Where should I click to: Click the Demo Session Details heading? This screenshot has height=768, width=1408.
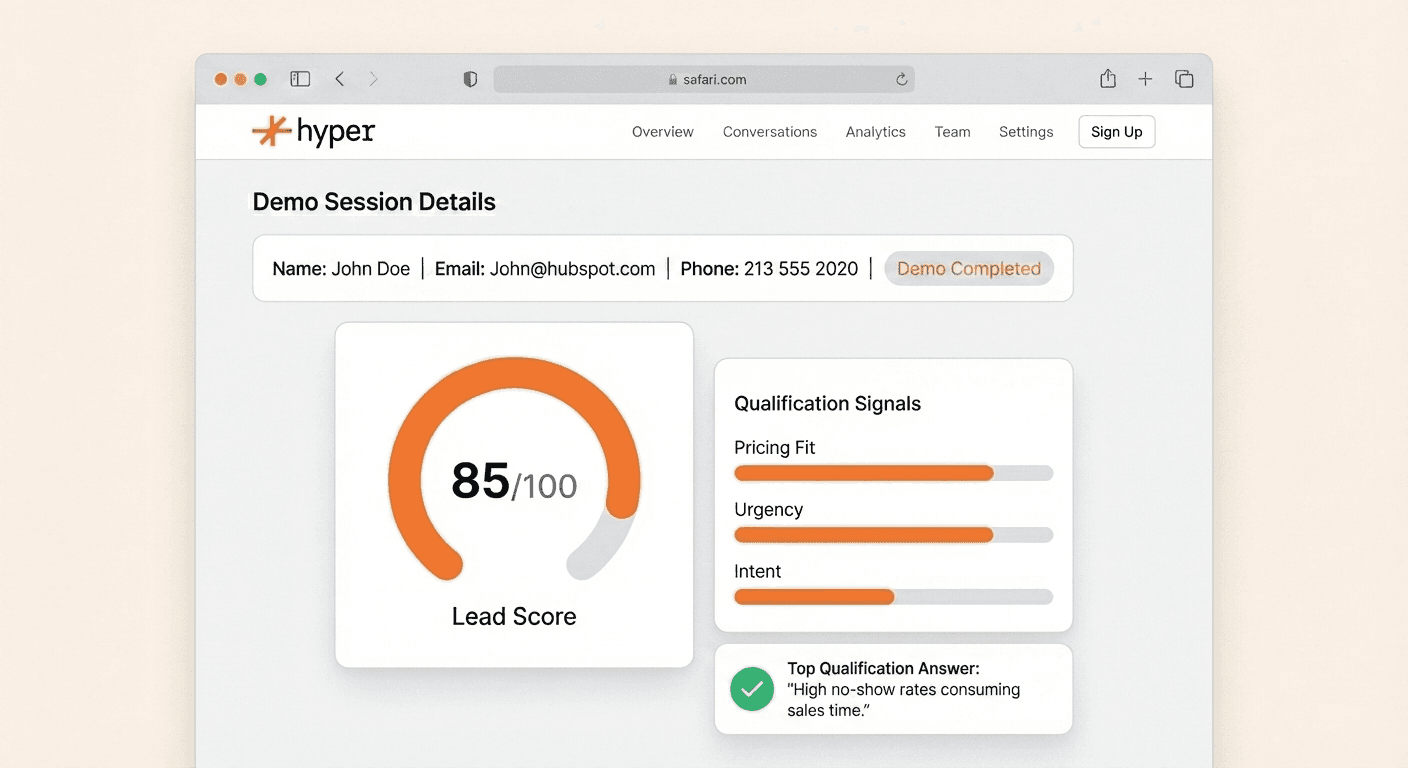[x=374, y=202]
